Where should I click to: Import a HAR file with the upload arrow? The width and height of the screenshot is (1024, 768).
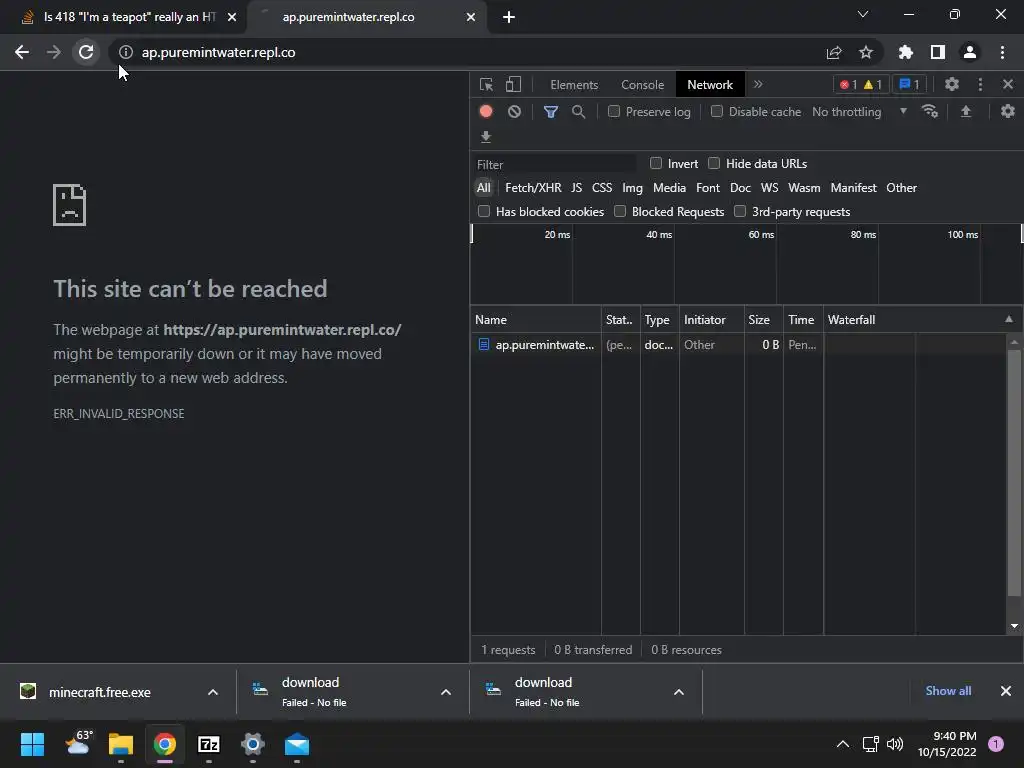point(966,112)
